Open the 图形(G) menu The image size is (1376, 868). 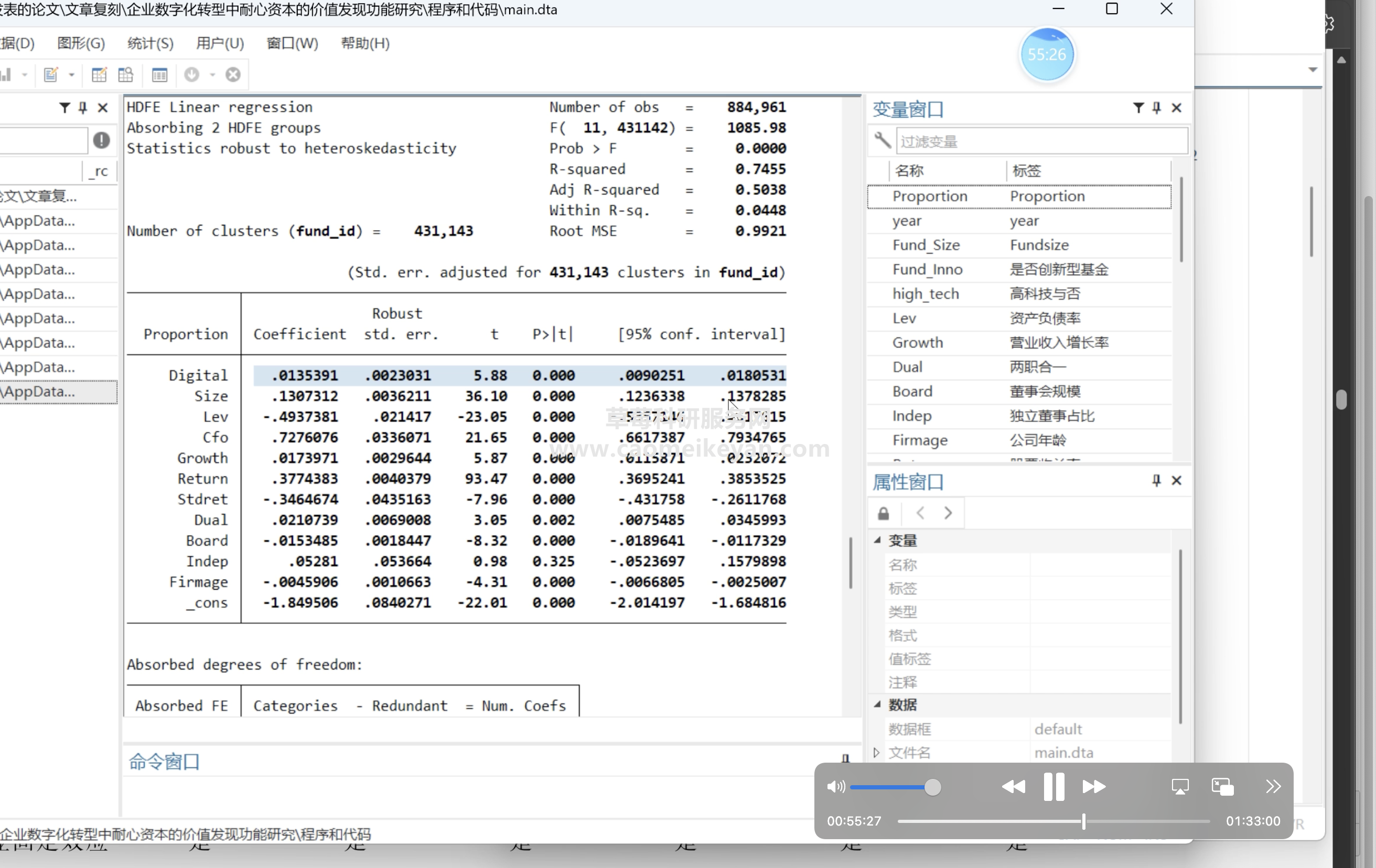81,44
